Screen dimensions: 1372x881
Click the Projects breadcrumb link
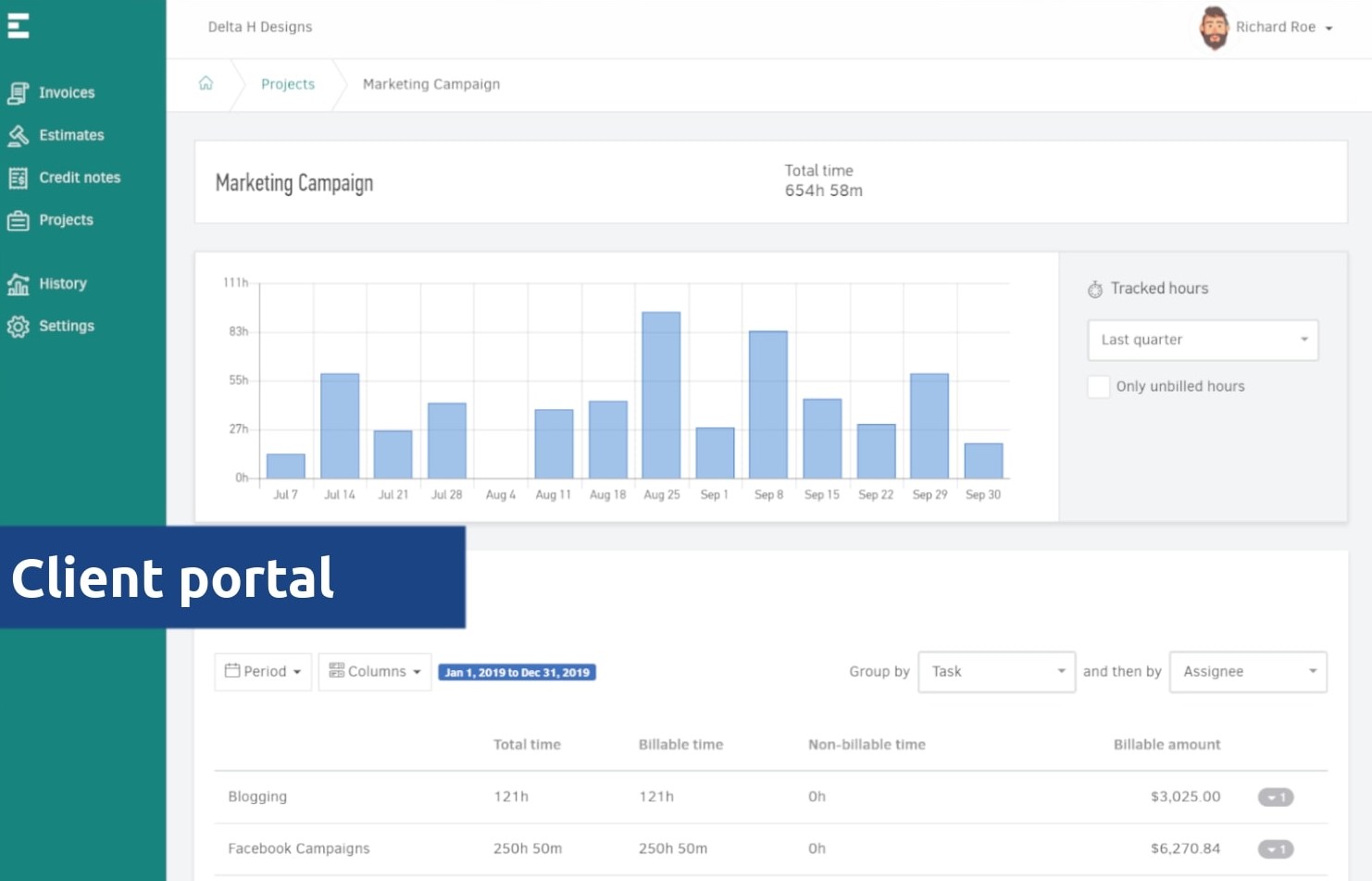click(288, 84)
